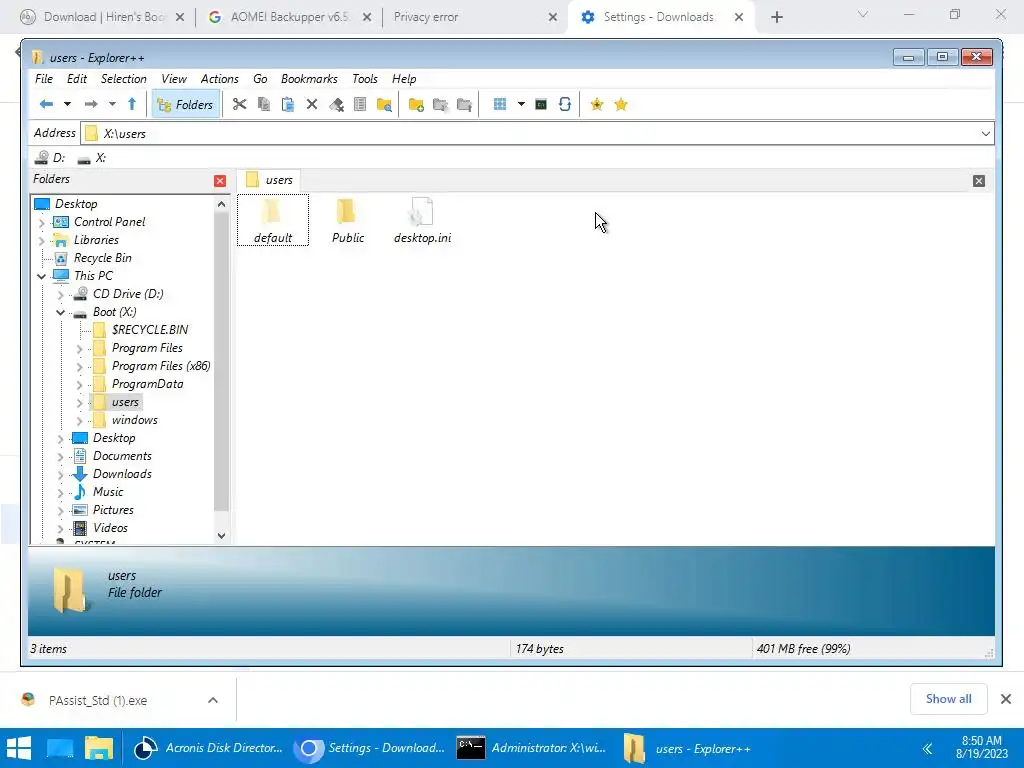Open the Selection menu
The image size is (1024, 768).
click(x=123, y=79)
